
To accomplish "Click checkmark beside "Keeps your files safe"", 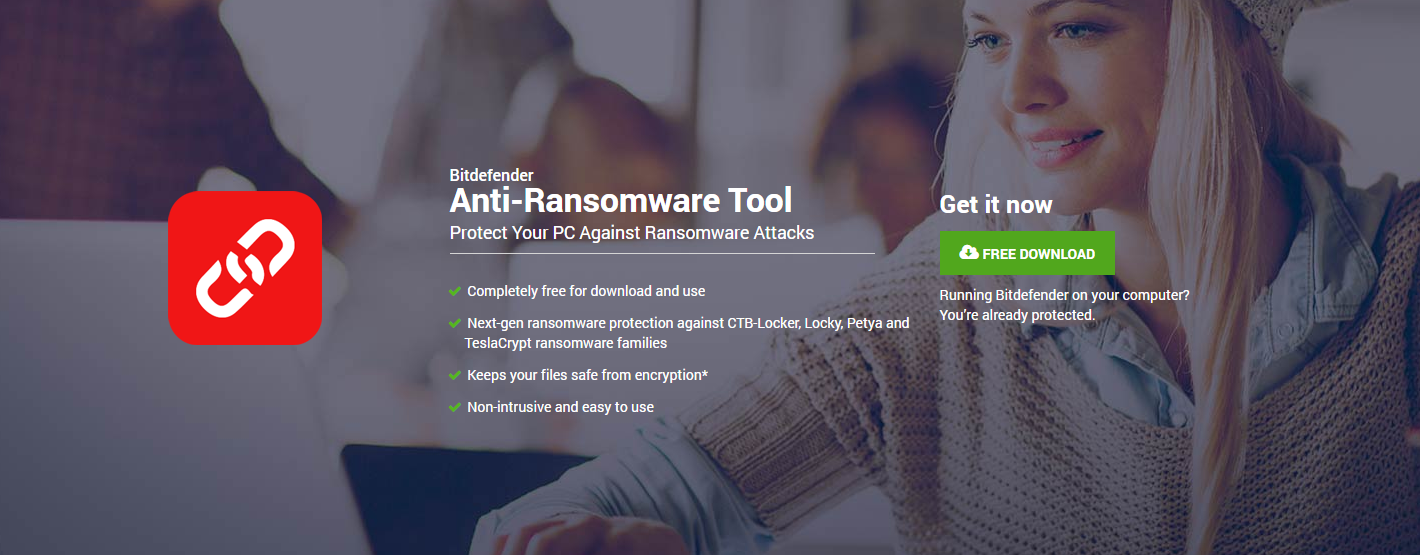I will click(455, 376).
